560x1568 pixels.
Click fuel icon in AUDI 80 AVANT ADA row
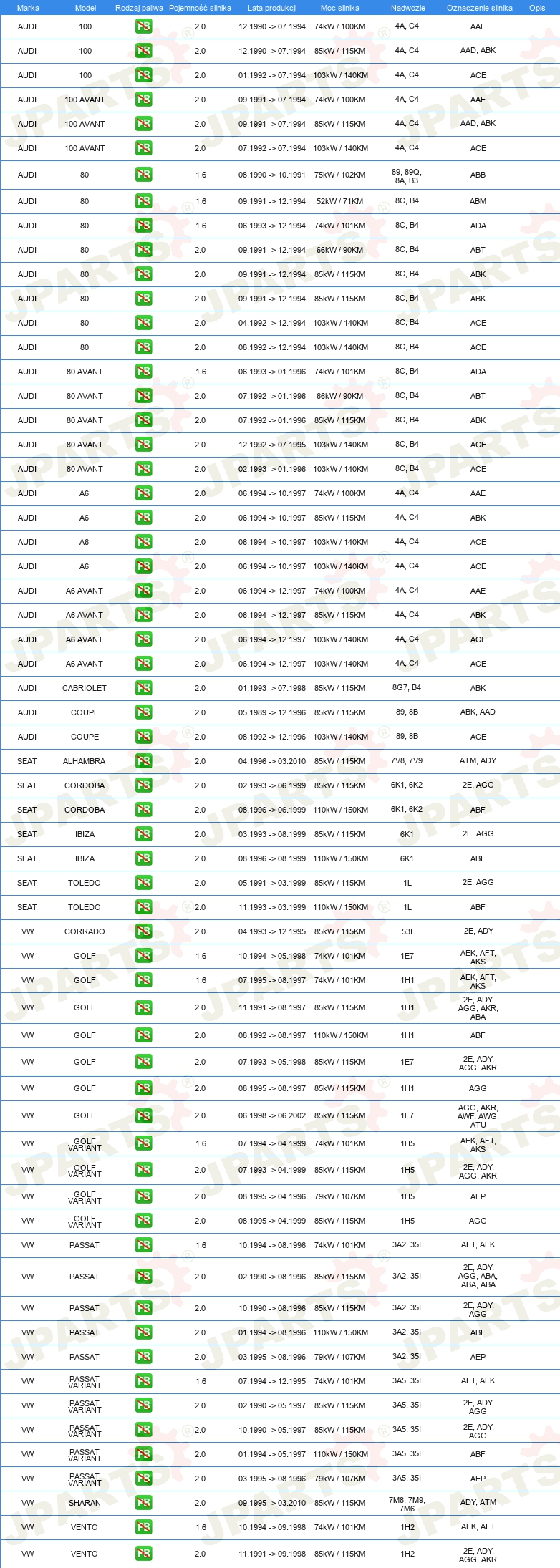(143, 372)
